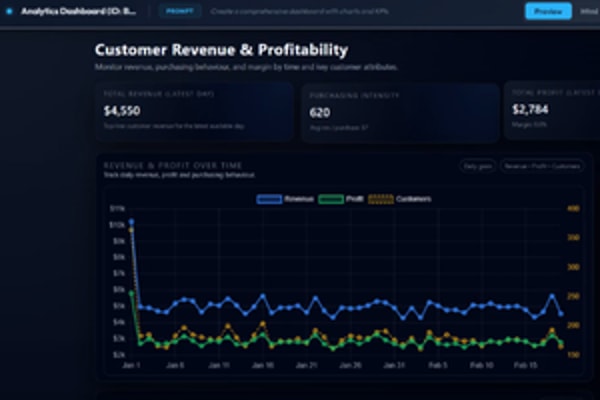Click the $10k left-axis label
The height and width of the screenshot is (400, 600).
[117, 225]
